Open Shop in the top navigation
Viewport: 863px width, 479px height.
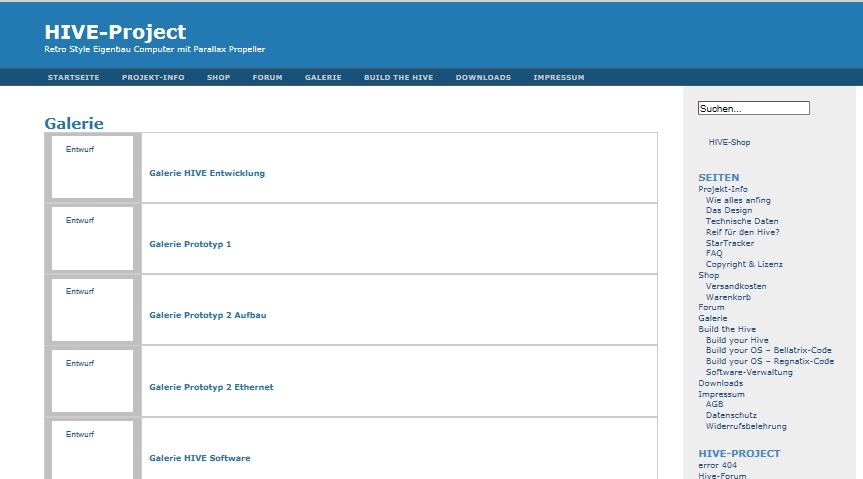[x=218, y=77]
